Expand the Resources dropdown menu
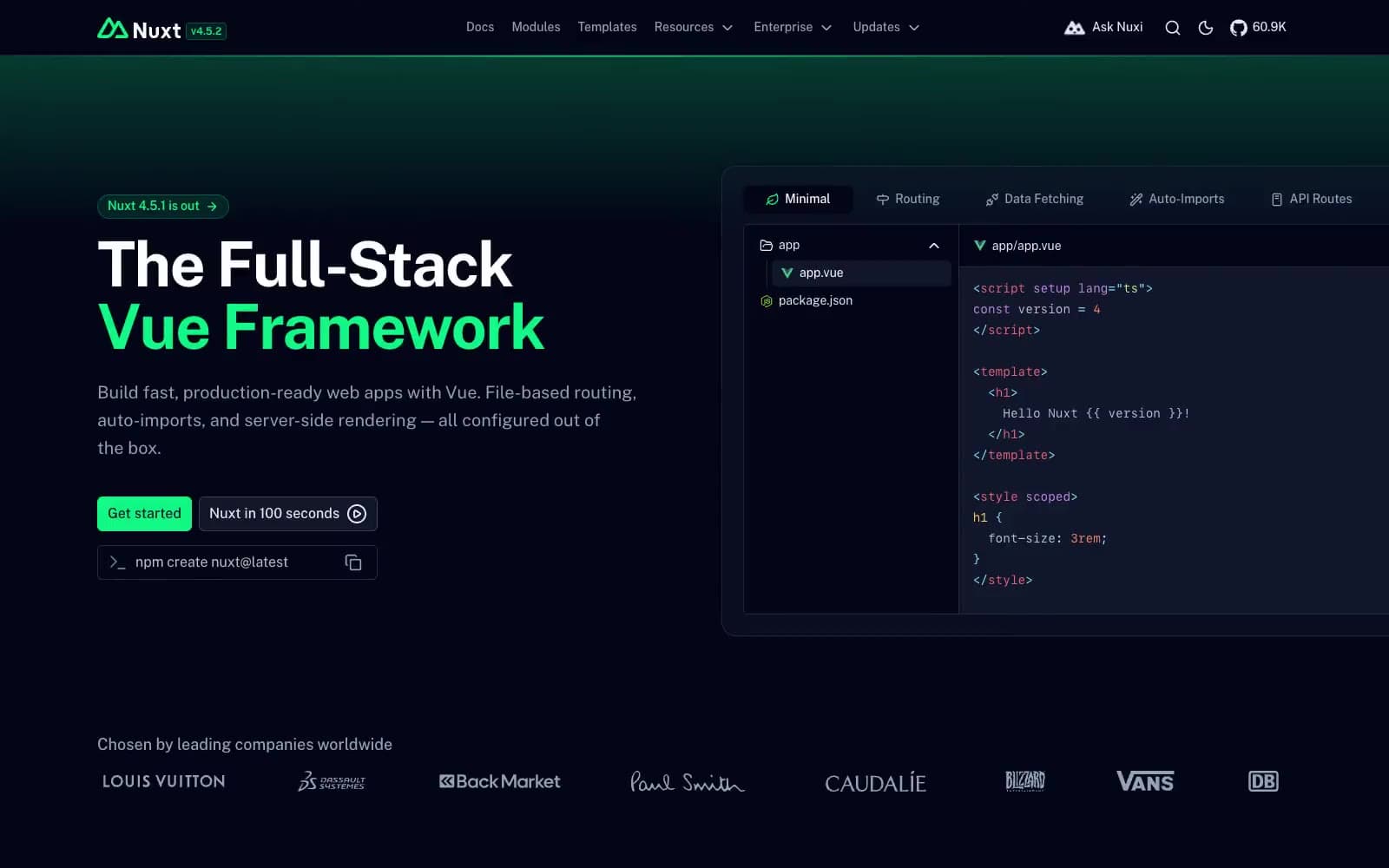Screen dimensions: 1389x868 click(x=694, y=28)
